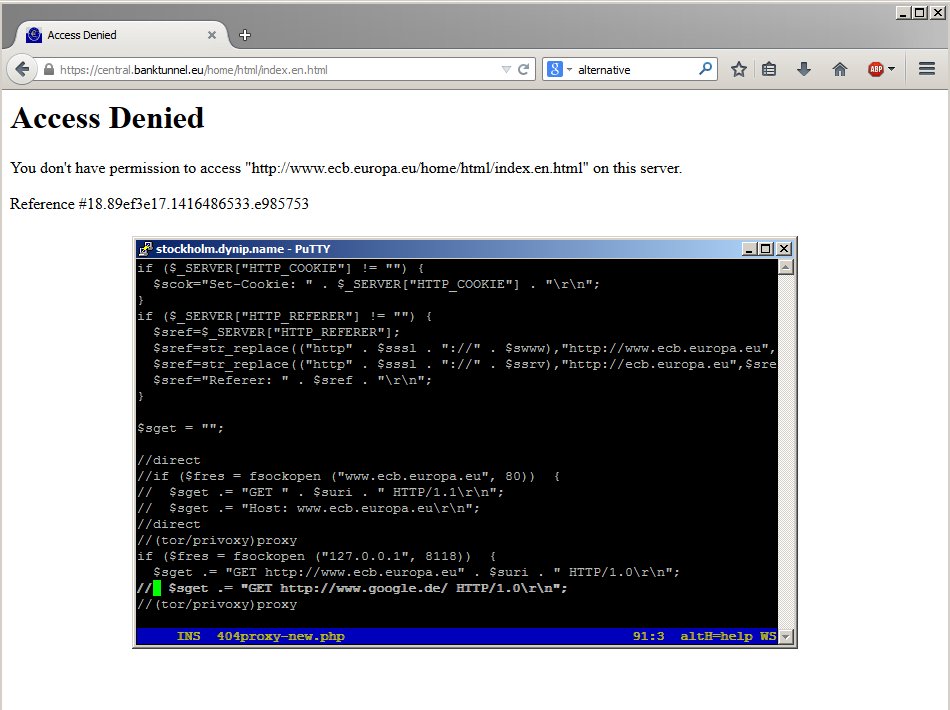Image resolution: width=950 pixels, height=710 pixels.
Task: Click the '$sref="Referer: "' code line
Action: point(293,380)
